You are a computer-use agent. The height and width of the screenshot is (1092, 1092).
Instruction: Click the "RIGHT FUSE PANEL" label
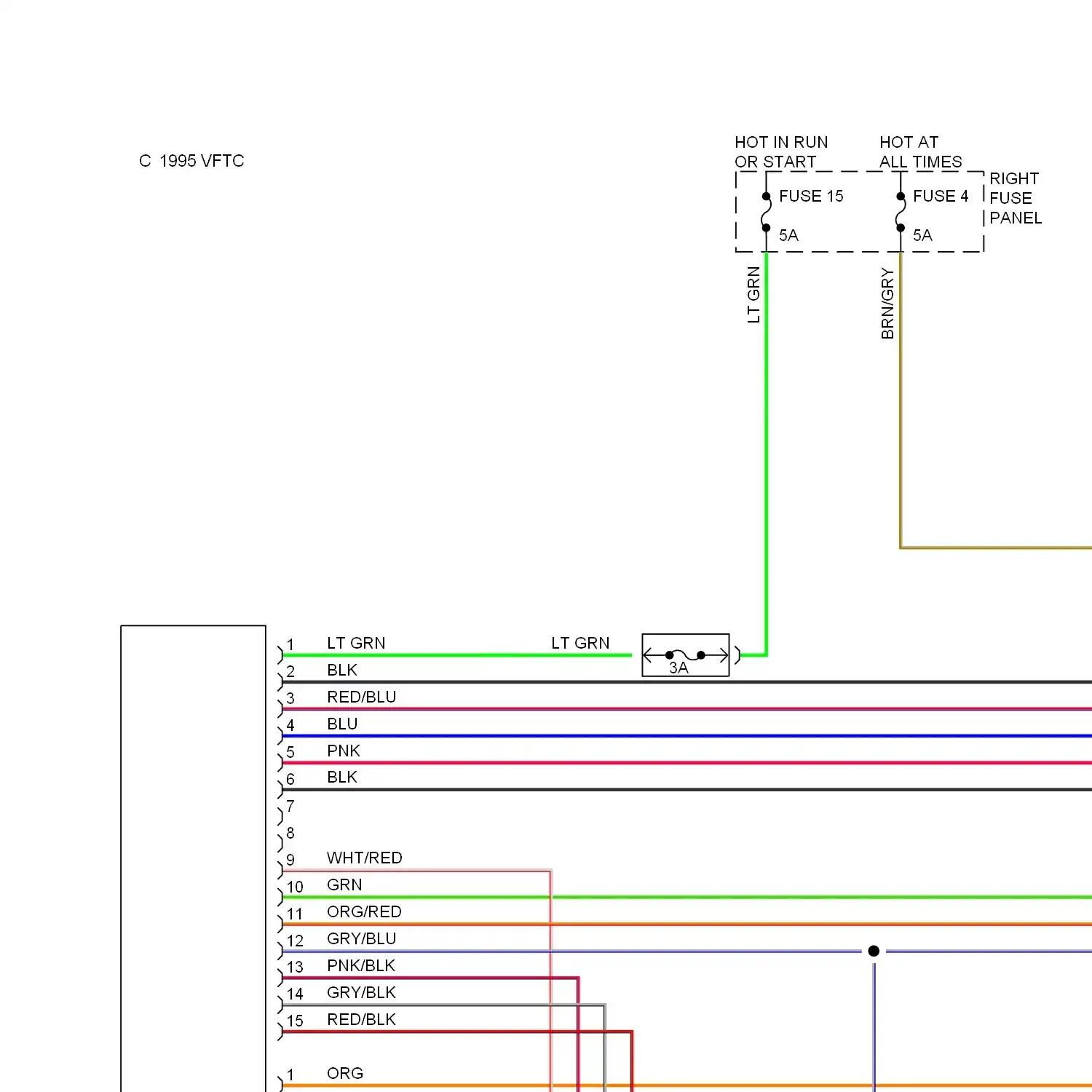[1016, 198]
